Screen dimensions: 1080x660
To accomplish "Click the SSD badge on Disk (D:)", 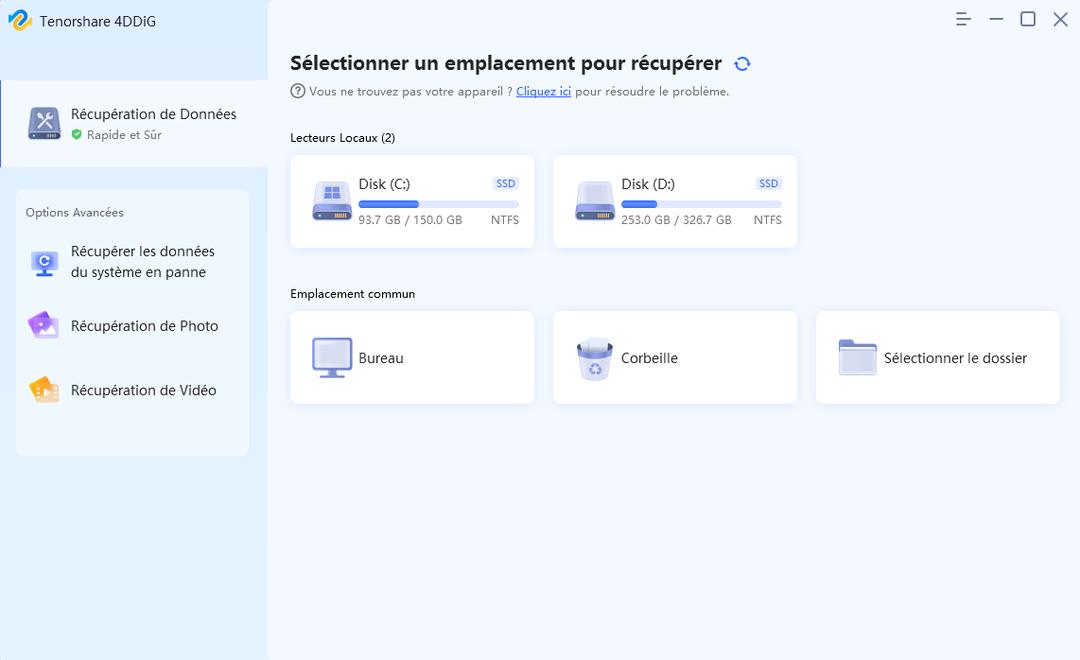I will pyautogui.click(x=769, y=183).
